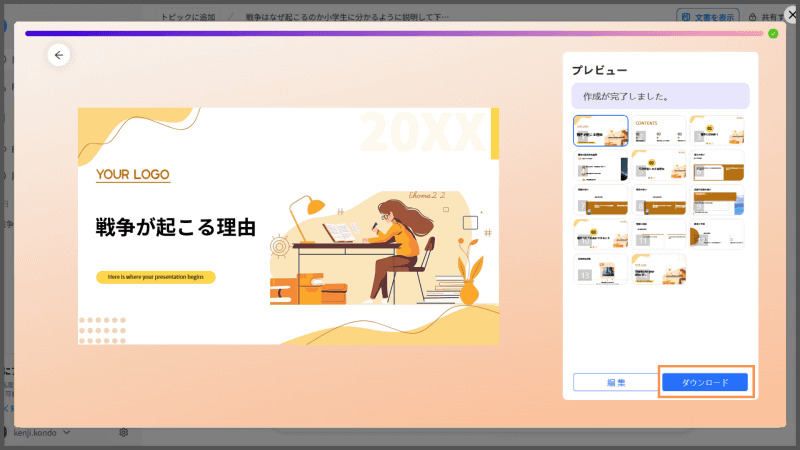Viewport: 800px width, 450px height.
Task: Select slide thumbnail 13
Action: point(601,269)
